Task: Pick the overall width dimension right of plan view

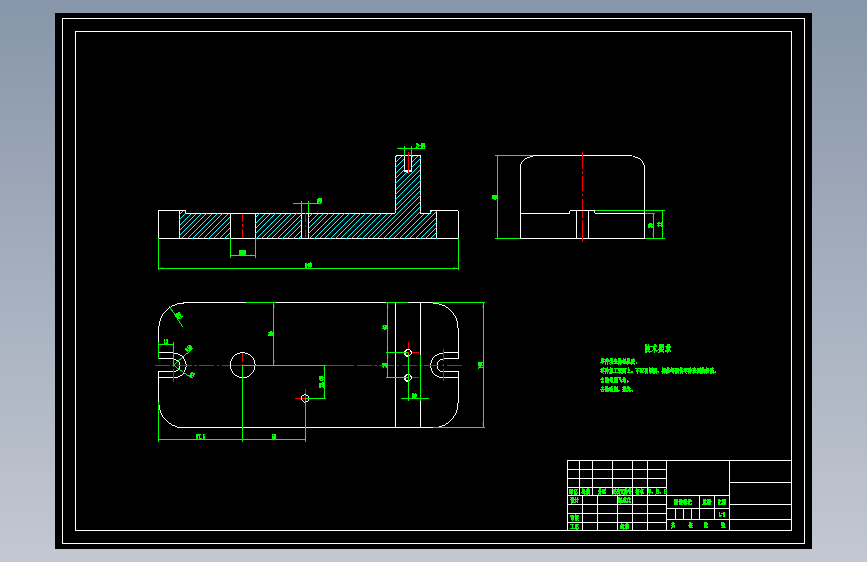Action: [482, 365]
